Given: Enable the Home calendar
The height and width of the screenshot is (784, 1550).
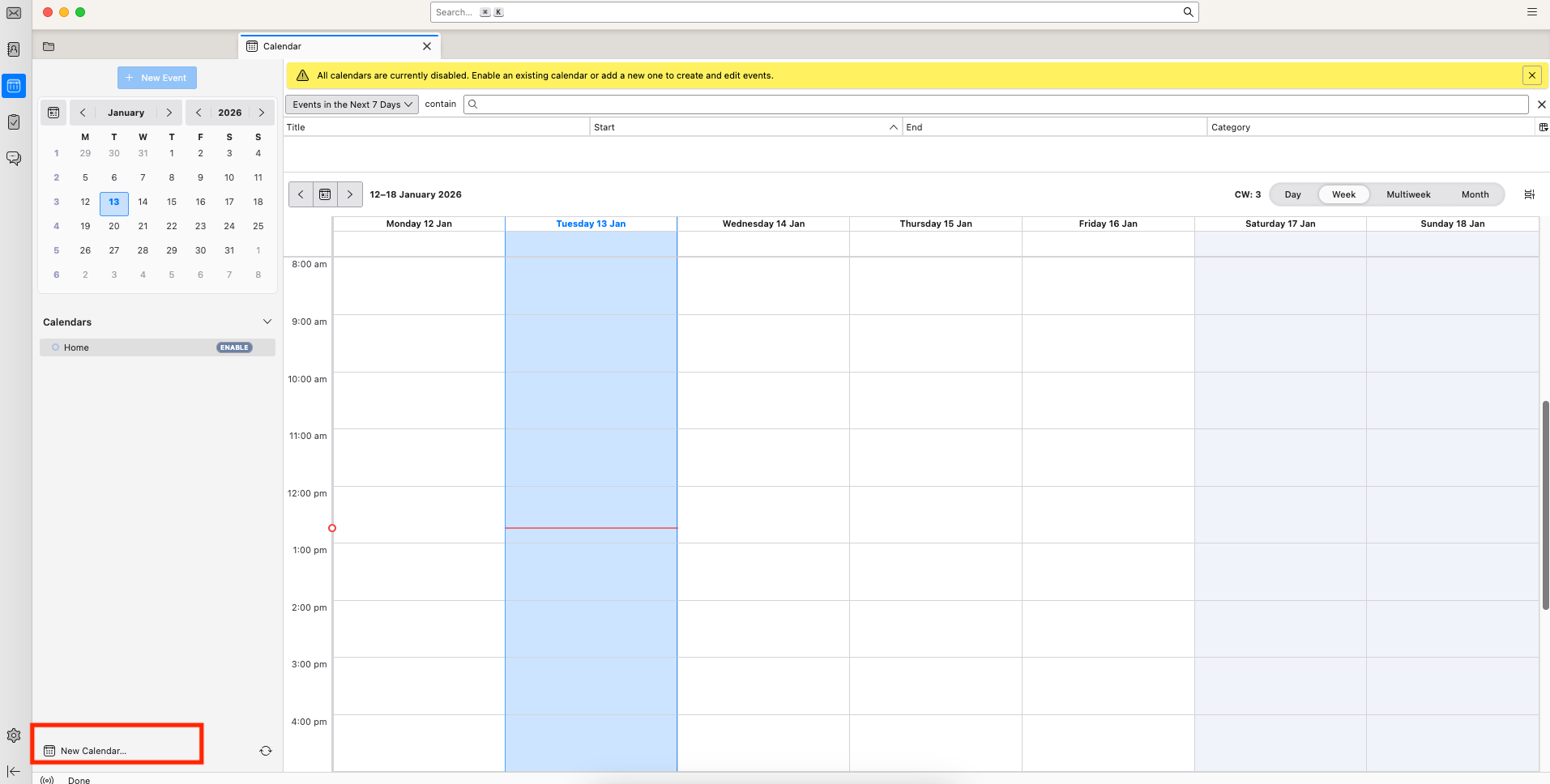Looking at the screenshot, I should [x=234, y=347].
